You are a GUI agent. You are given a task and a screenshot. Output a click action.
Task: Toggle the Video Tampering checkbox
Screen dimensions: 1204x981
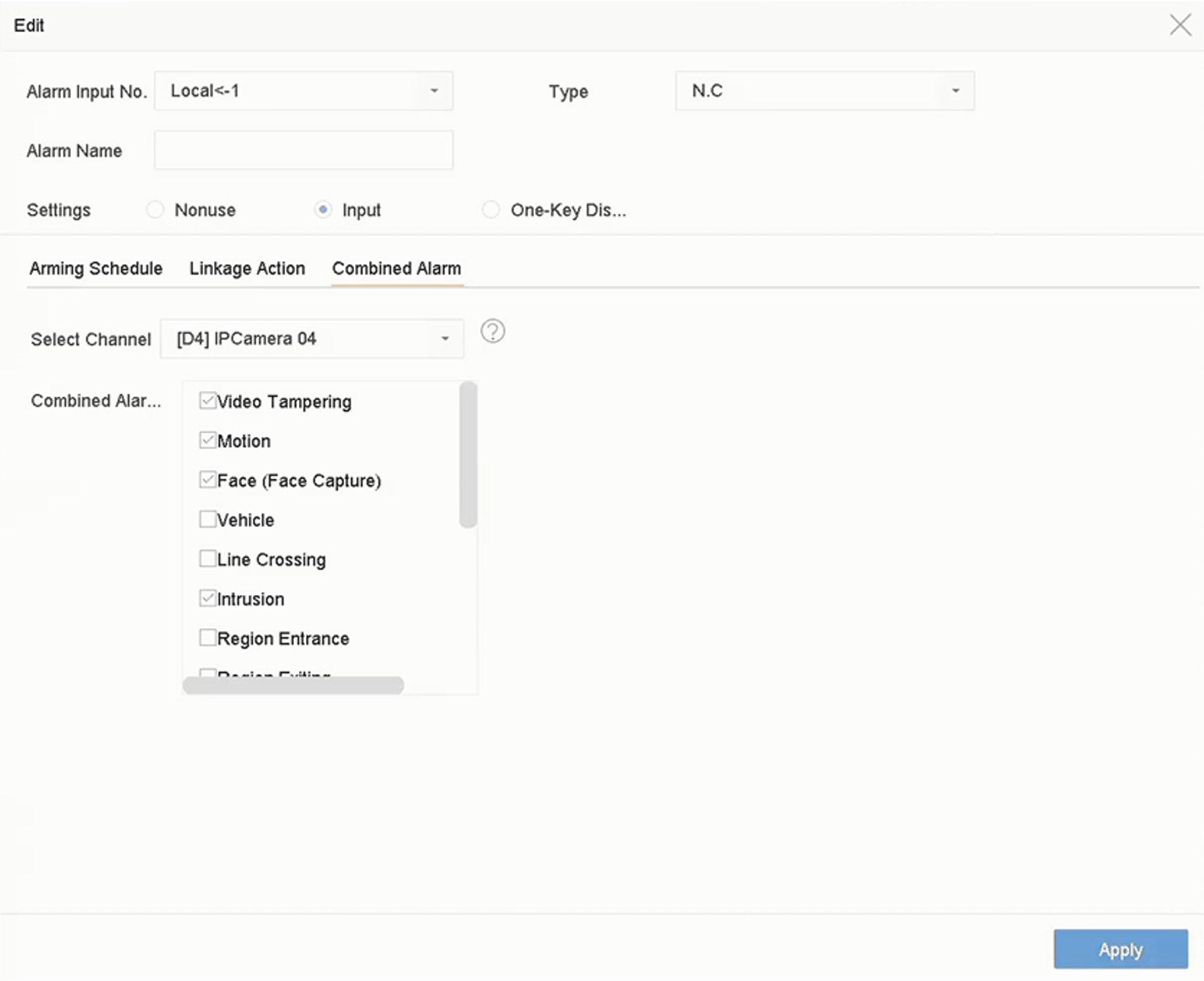click(x=208, y=401)
